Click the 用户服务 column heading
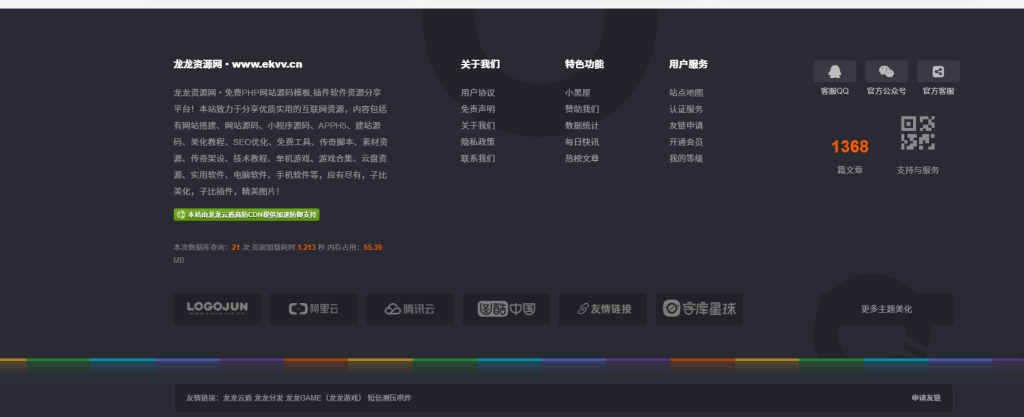This screenshot has height=417, width=1024. click(688, 64)
